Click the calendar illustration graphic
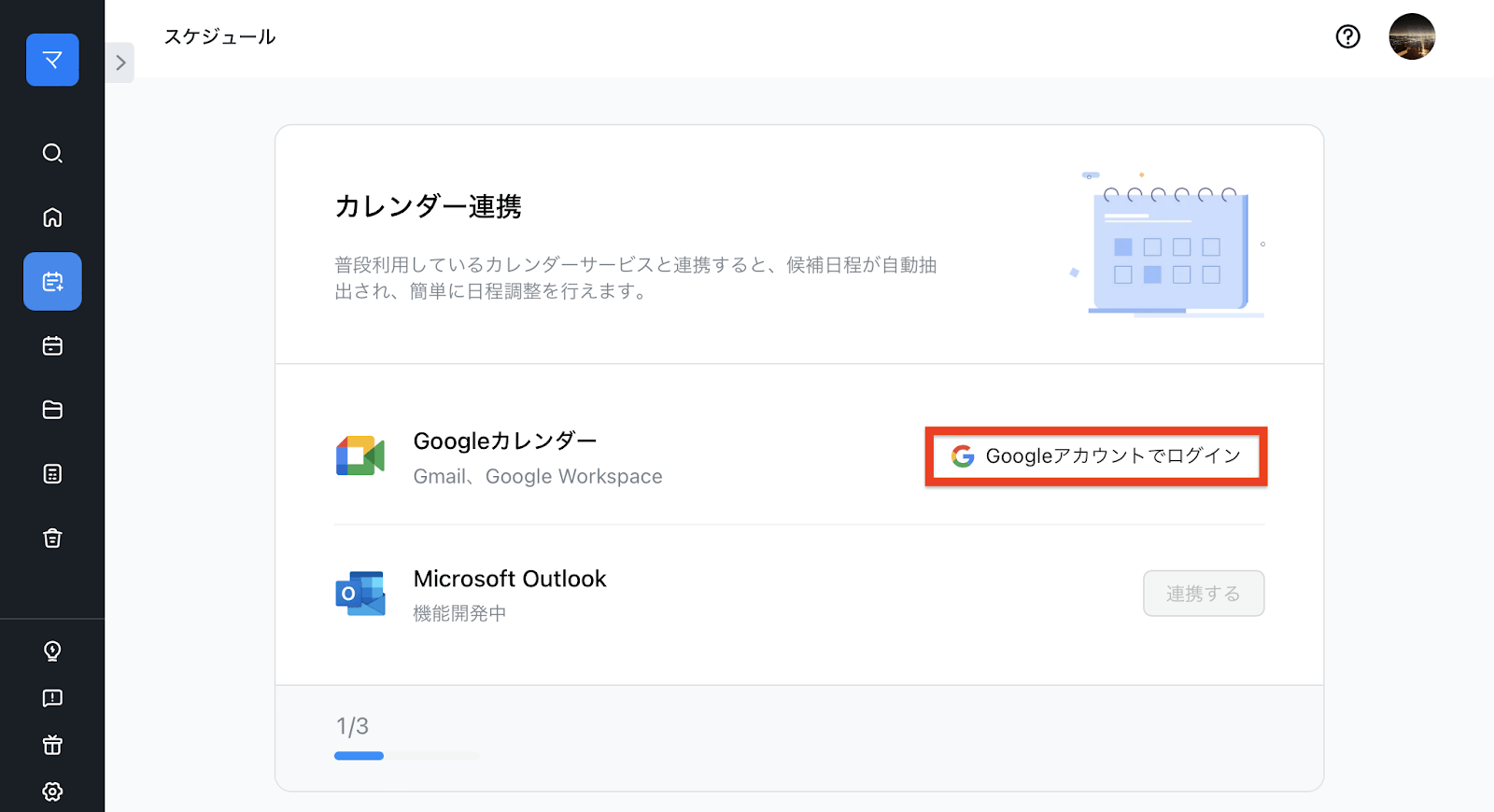 click(1167, 245)
